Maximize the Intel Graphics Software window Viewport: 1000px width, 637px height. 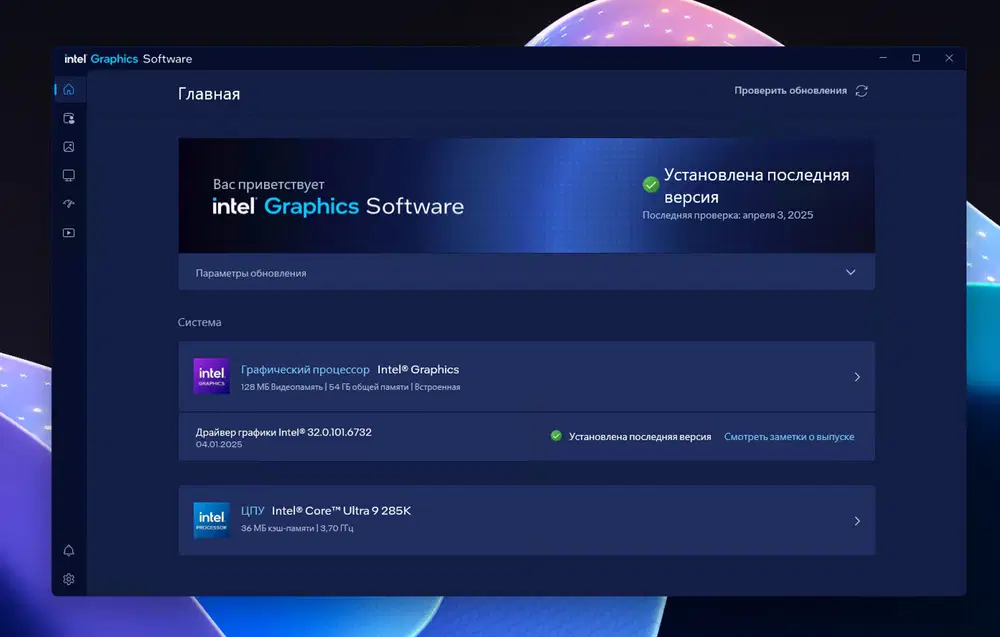(x=916, y=58)
